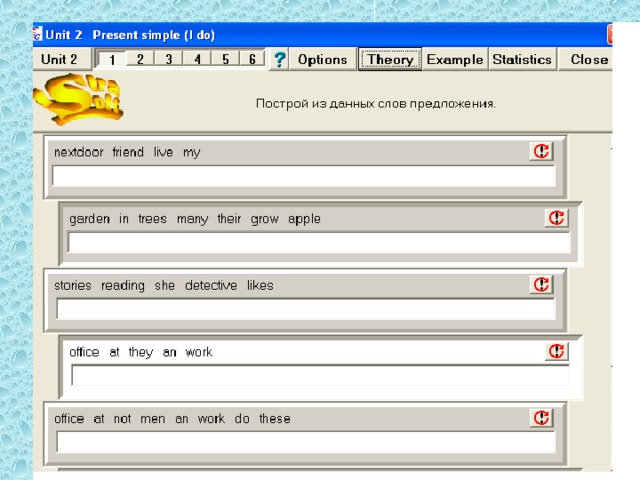Click answer field under 'stories reading she detective likes'

click(x=306, y=309)
